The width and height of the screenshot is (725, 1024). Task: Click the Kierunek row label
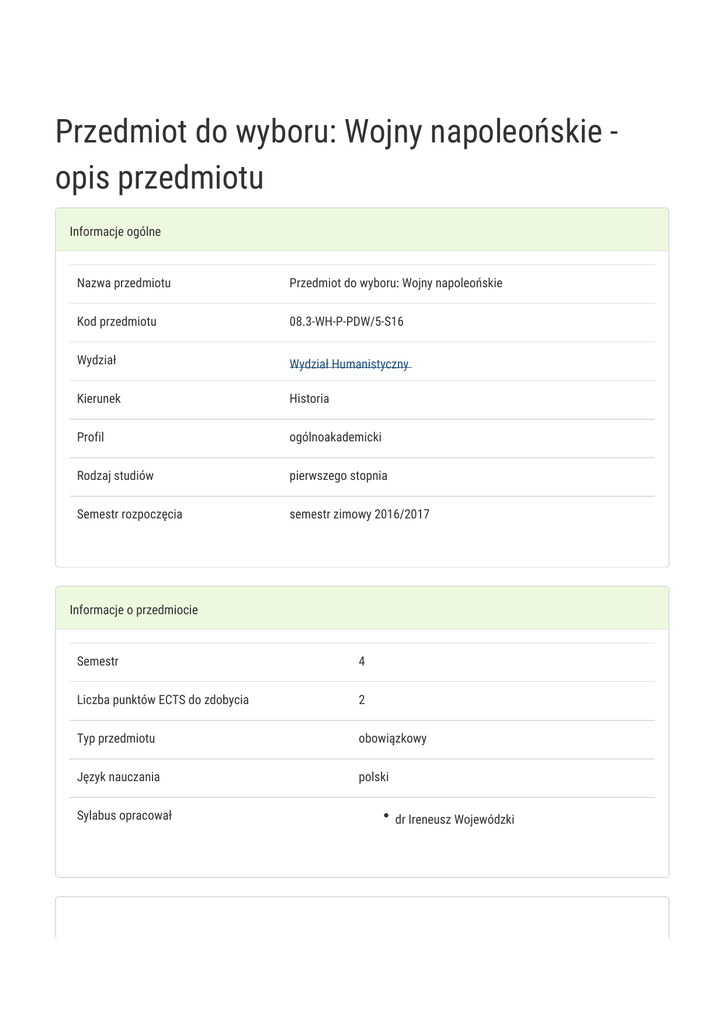click(x=99, y=399)
